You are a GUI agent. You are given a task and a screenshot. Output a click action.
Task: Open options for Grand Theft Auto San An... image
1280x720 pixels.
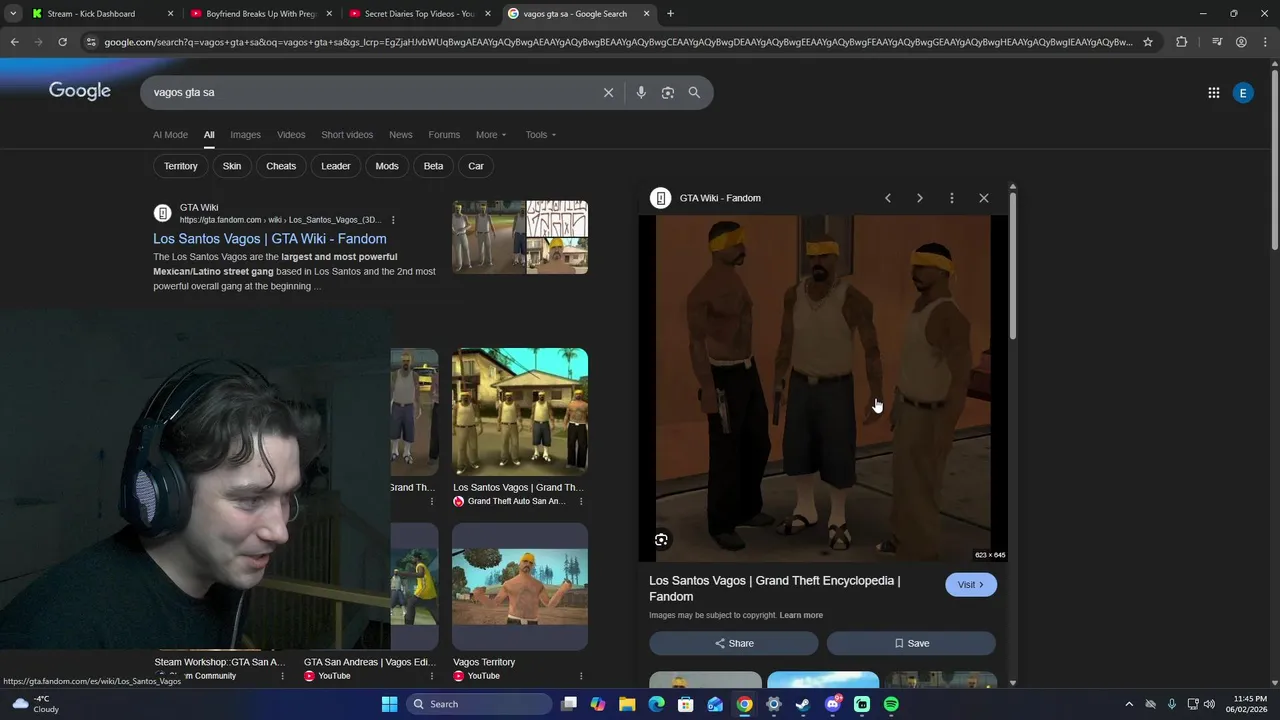(x=581, y=502)
